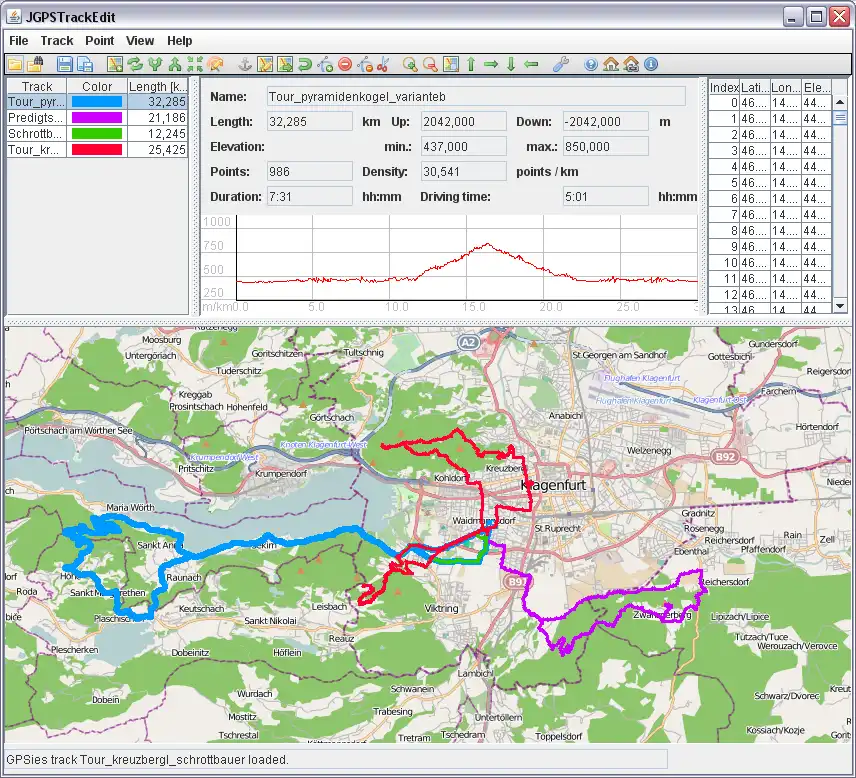Image resolution: width=856 pixels, height=778 pixels.
Task: Click the green reverse track loop icon
Action: click(304, 64)
